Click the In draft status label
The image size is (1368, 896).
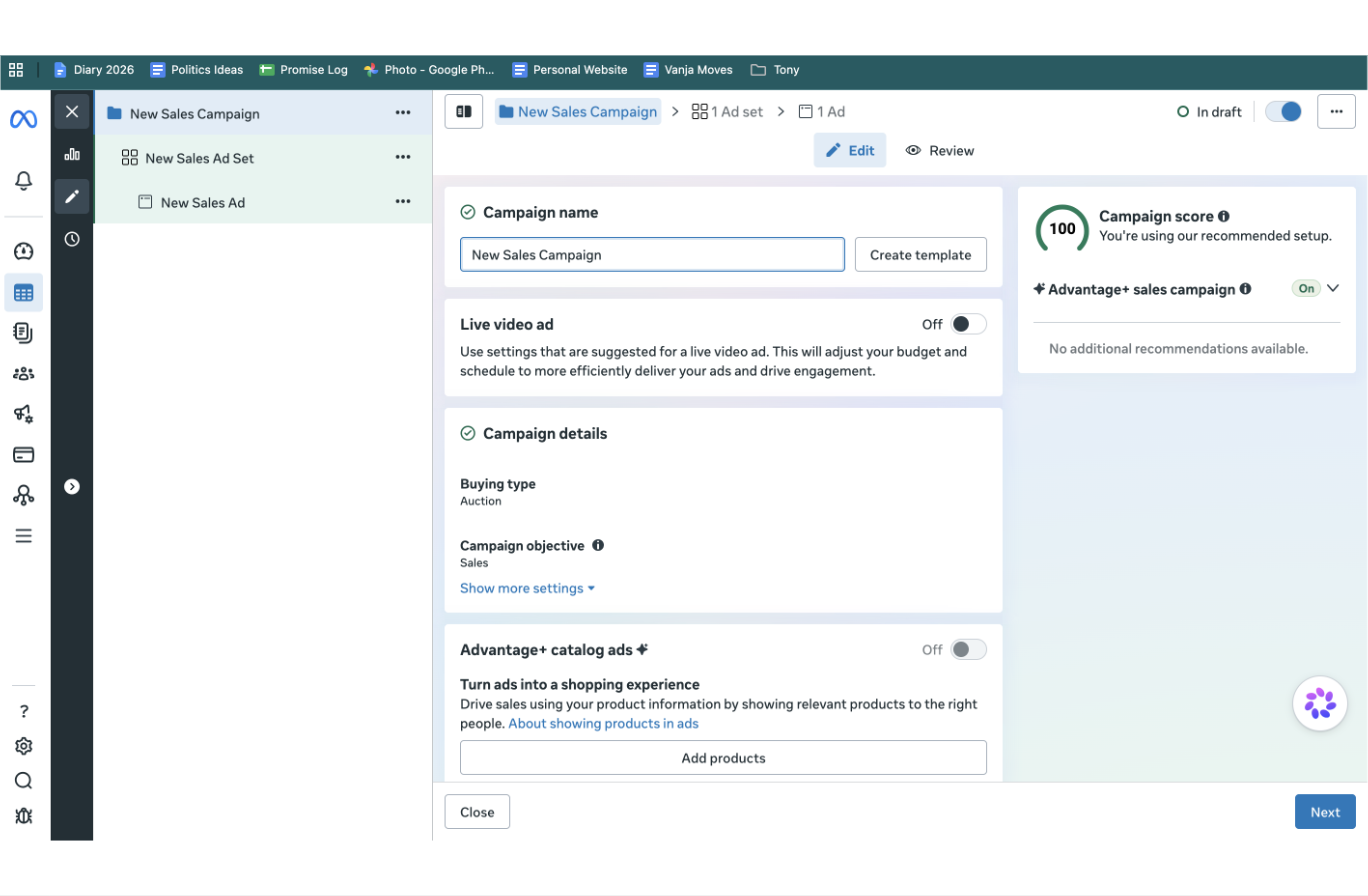click(x=1209, y=112)
